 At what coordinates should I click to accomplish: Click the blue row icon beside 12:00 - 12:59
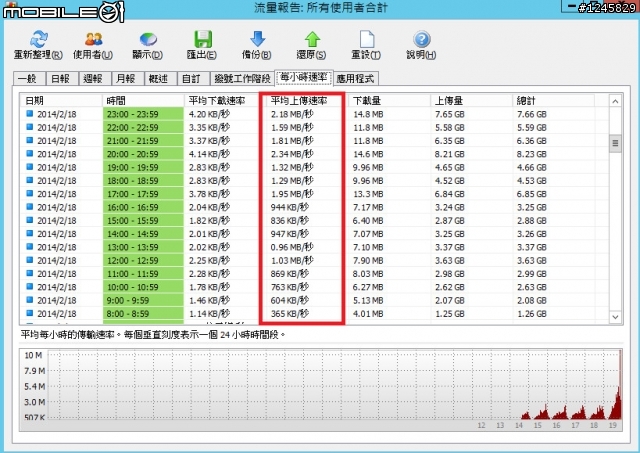point(29,260)
